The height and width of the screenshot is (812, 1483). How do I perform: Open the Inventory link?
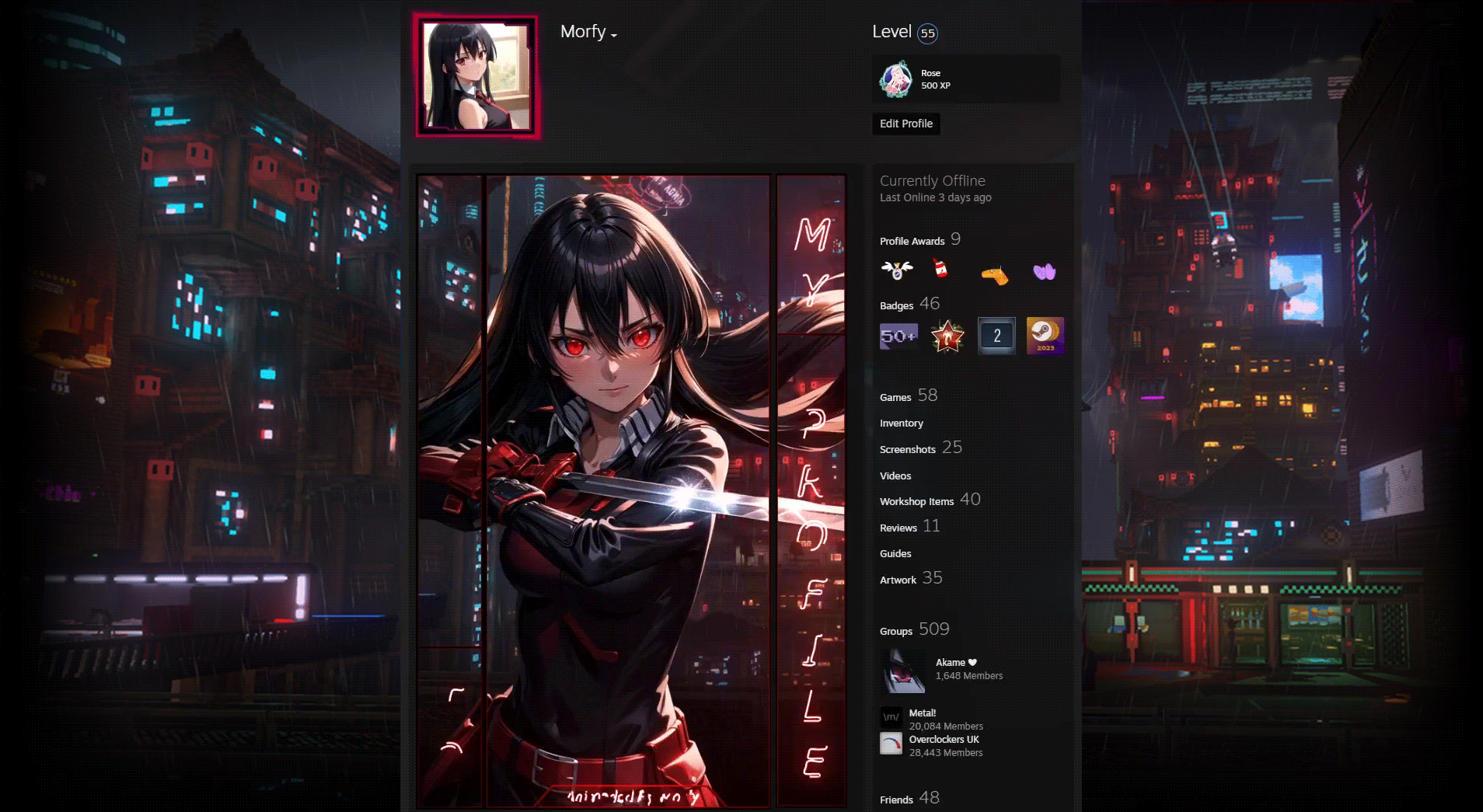(x=902, y=423)
